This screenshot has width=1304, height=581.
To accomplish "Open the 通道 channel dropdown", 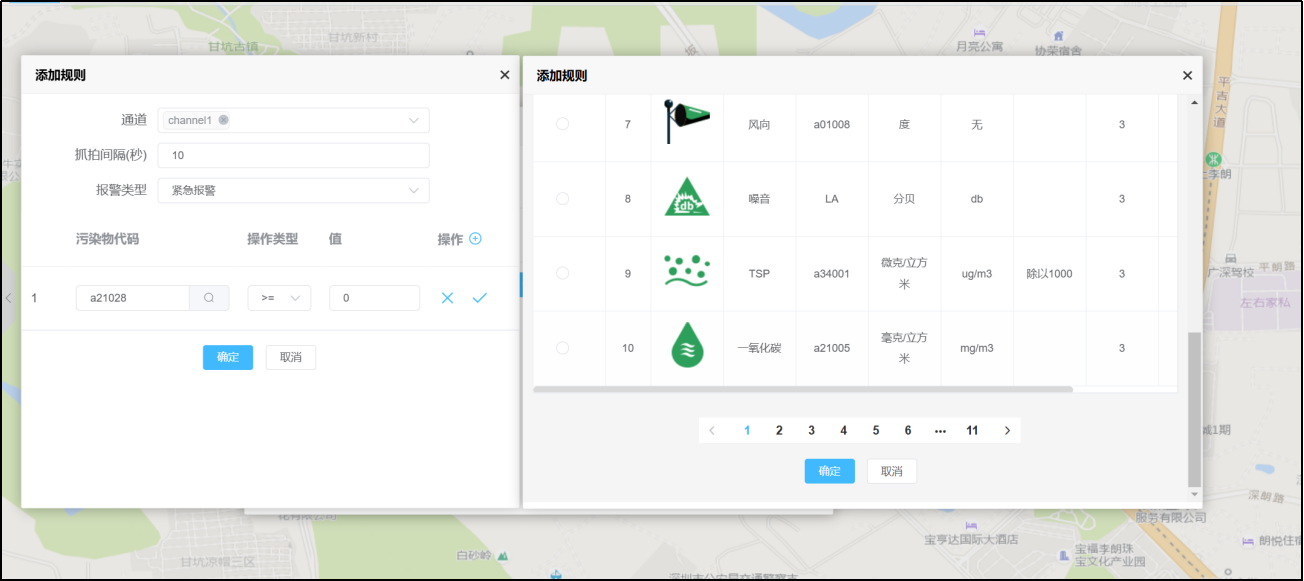I will [x=293, y=120].
